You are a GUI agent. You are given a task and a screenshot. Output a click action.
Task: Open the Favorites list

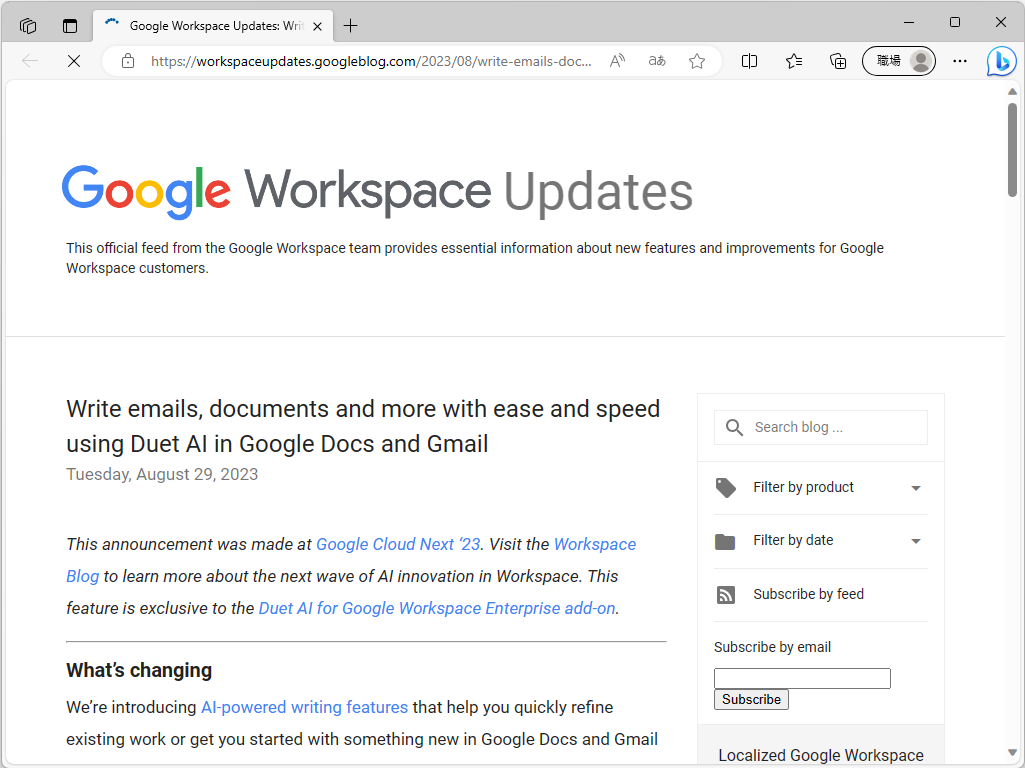pos(794,61)
